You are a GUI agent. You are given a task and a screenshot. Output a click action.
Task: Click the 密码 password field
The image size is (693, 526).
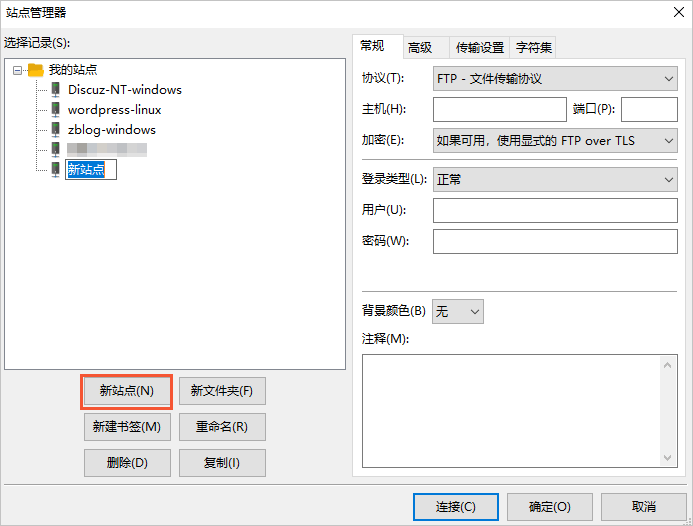(x=555, y=241)
